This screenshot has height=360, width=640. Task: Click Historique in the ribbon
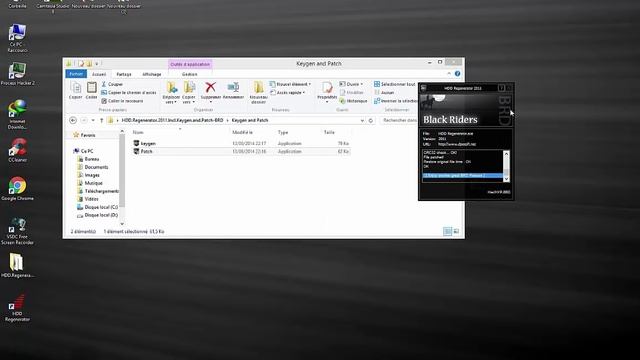pyautogui.click(x=353, y=101)
